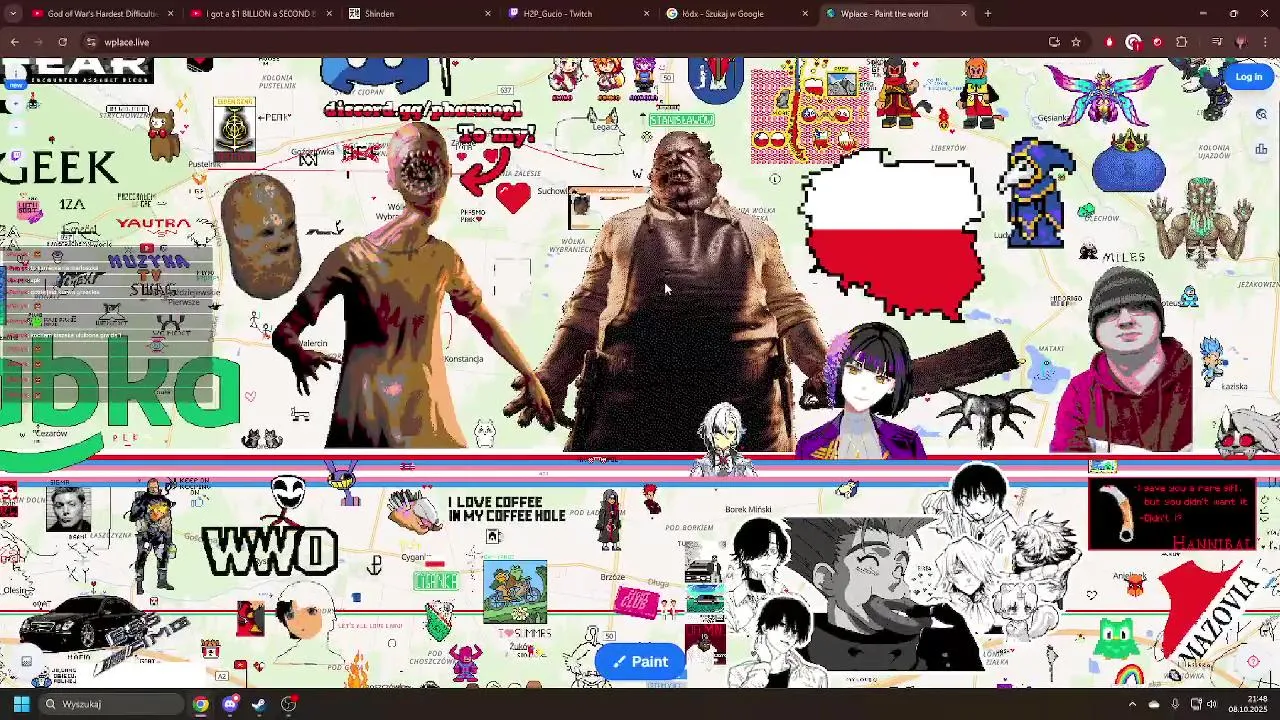The width and height of the screenshot is (1280, 720).
Task: Open the clock showing 21:48
Action: coord(1249,704)
